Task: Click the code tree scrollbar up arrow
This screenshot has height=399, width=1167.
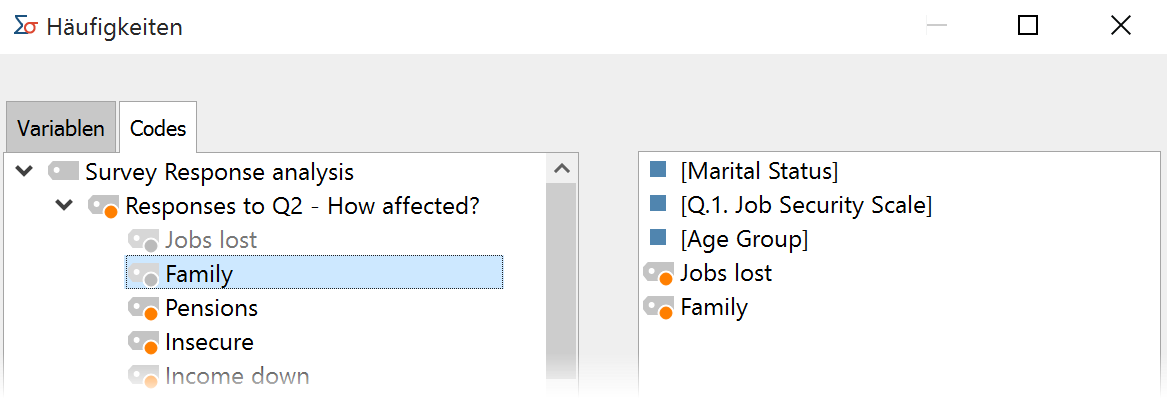Action: (x=562, y=169)
